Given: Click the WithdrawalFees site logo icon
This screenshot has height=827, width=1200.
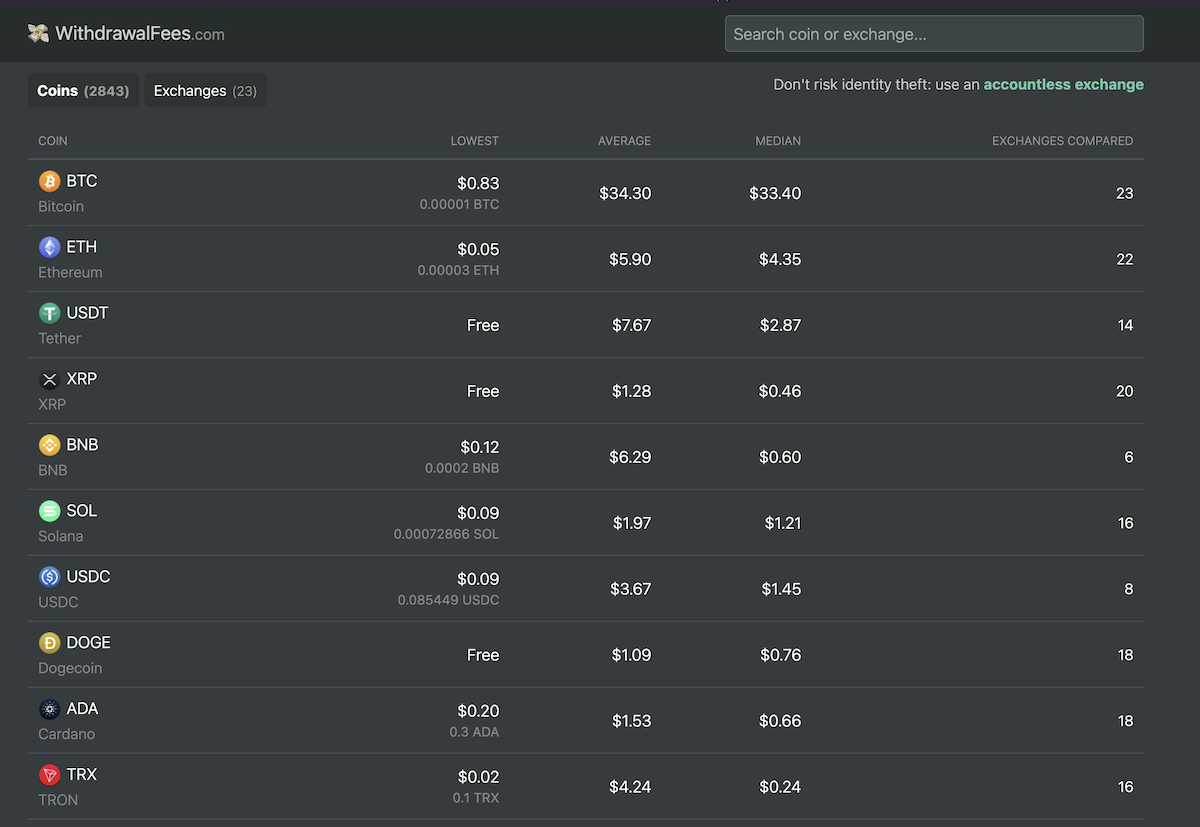Looking at the screenshot, I should point(38,34).
